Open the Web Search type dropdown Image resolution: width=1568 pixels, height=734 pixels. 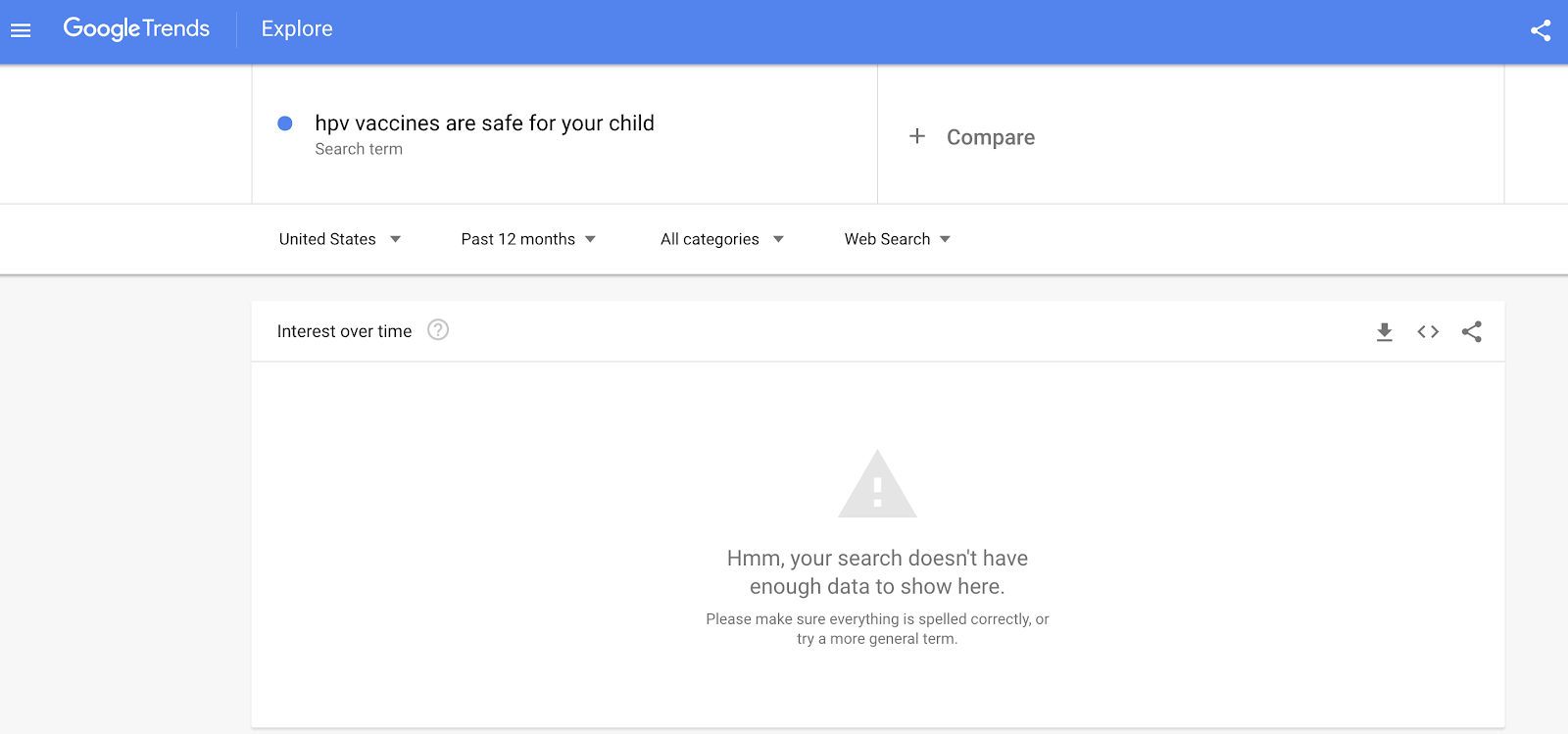coord(897,239)
